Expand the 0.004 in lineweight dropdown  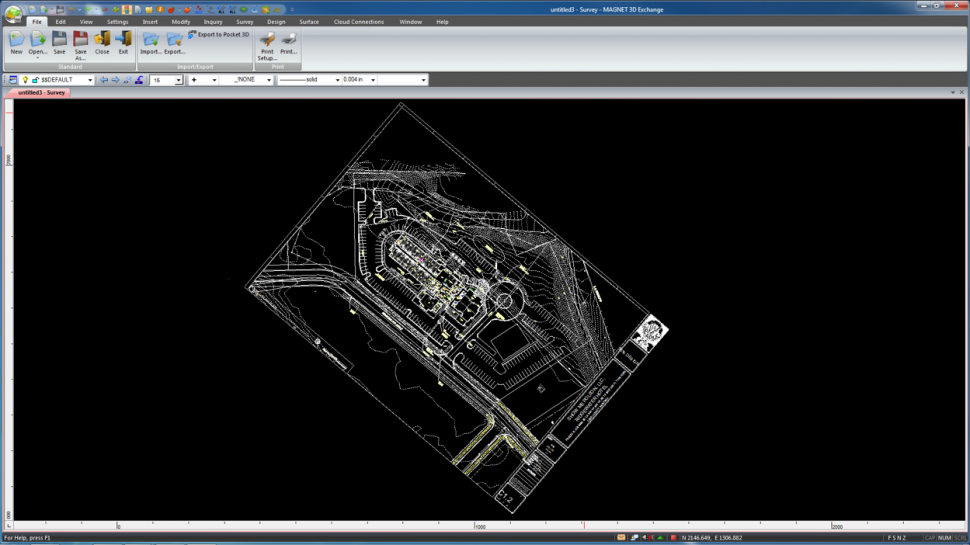[373, 80]
